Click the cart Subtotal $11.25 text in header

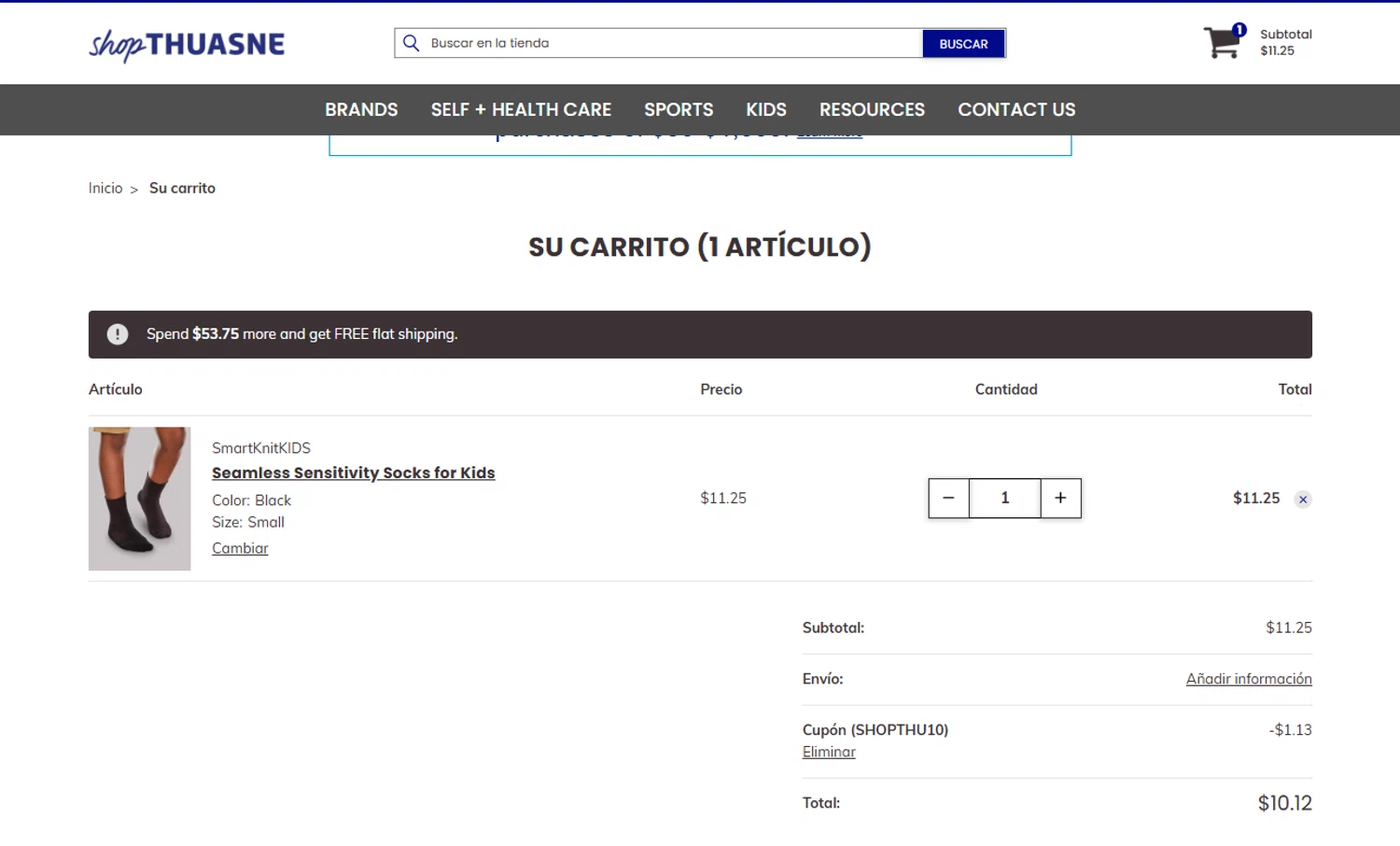(x=1285, y=42)
